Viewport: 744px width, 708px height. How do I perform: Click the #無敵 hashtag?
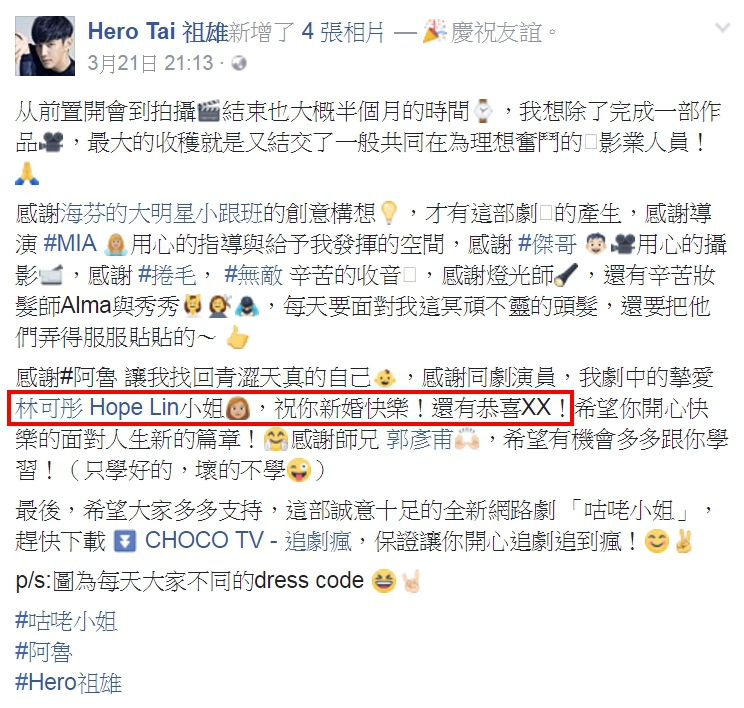click(x=253, y=275)
